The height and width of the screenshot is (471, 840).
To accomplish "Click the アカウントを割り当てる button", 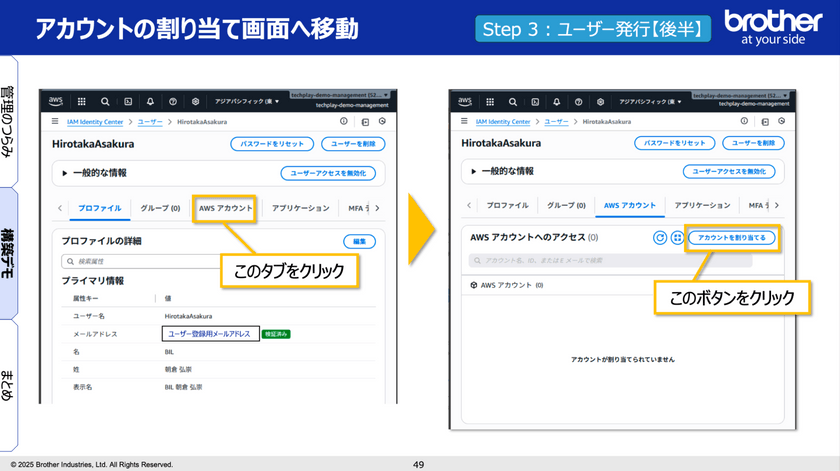I will [732, 238].
